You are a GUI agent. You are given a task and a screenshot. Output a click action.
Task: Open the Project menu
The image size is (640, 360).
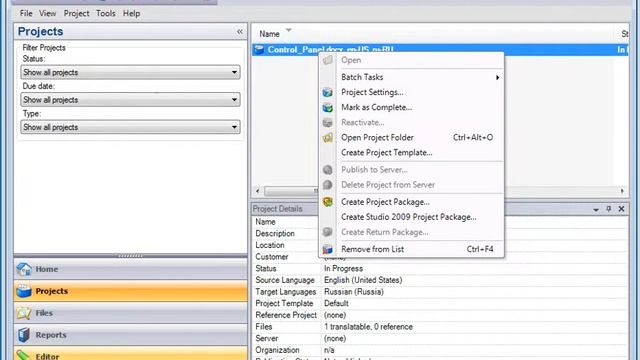76,13
